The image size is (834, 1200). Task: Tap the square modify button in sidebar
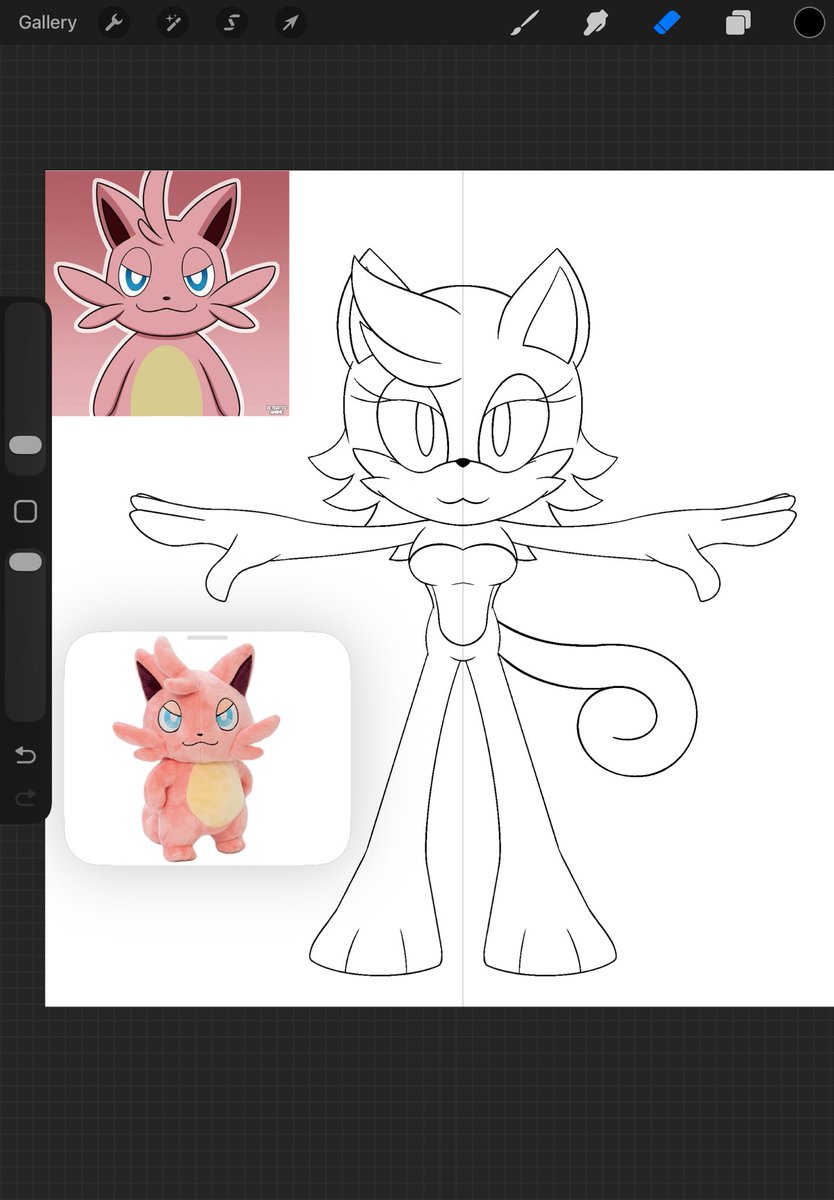click(x=25, y=512)
